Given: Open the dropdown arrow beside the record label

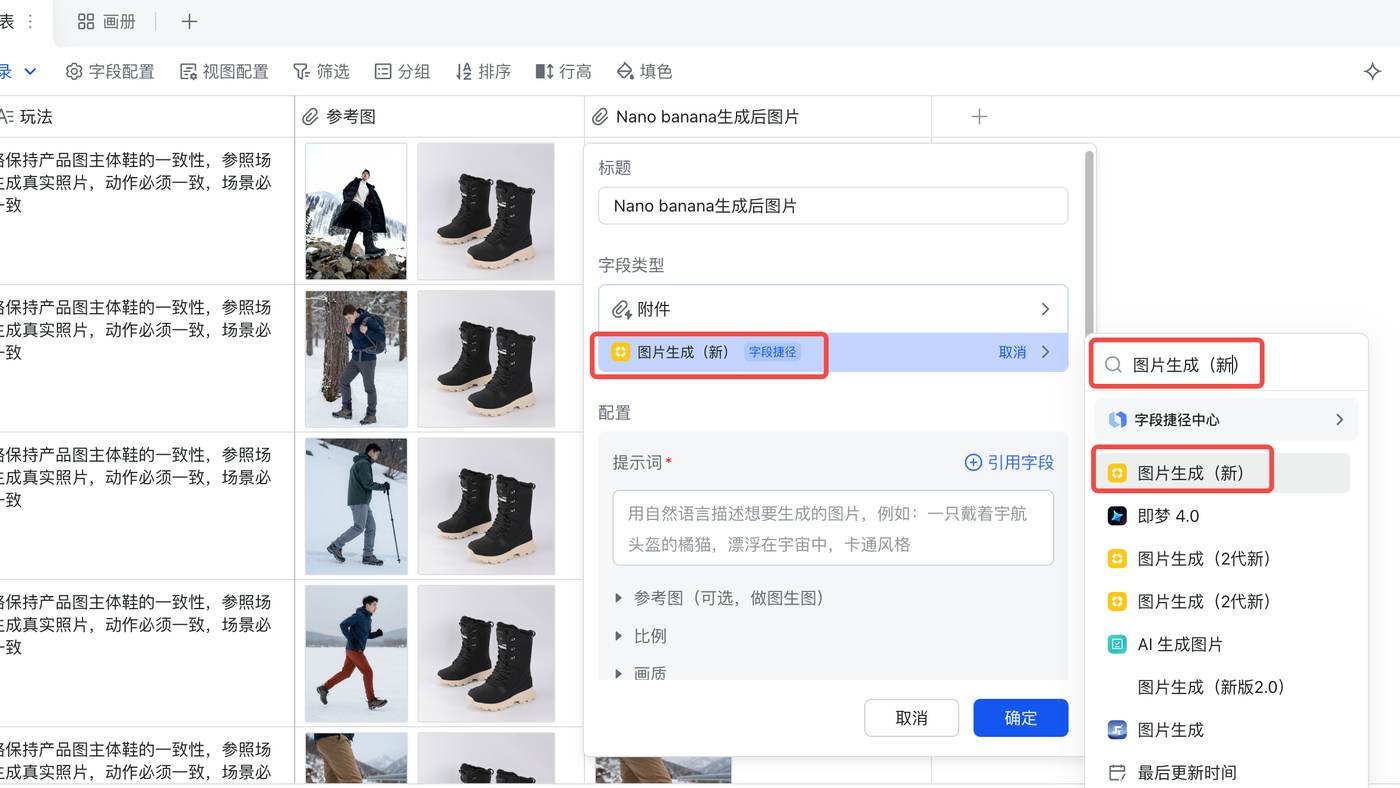Looking at the screenshot, I should point(30,71).
